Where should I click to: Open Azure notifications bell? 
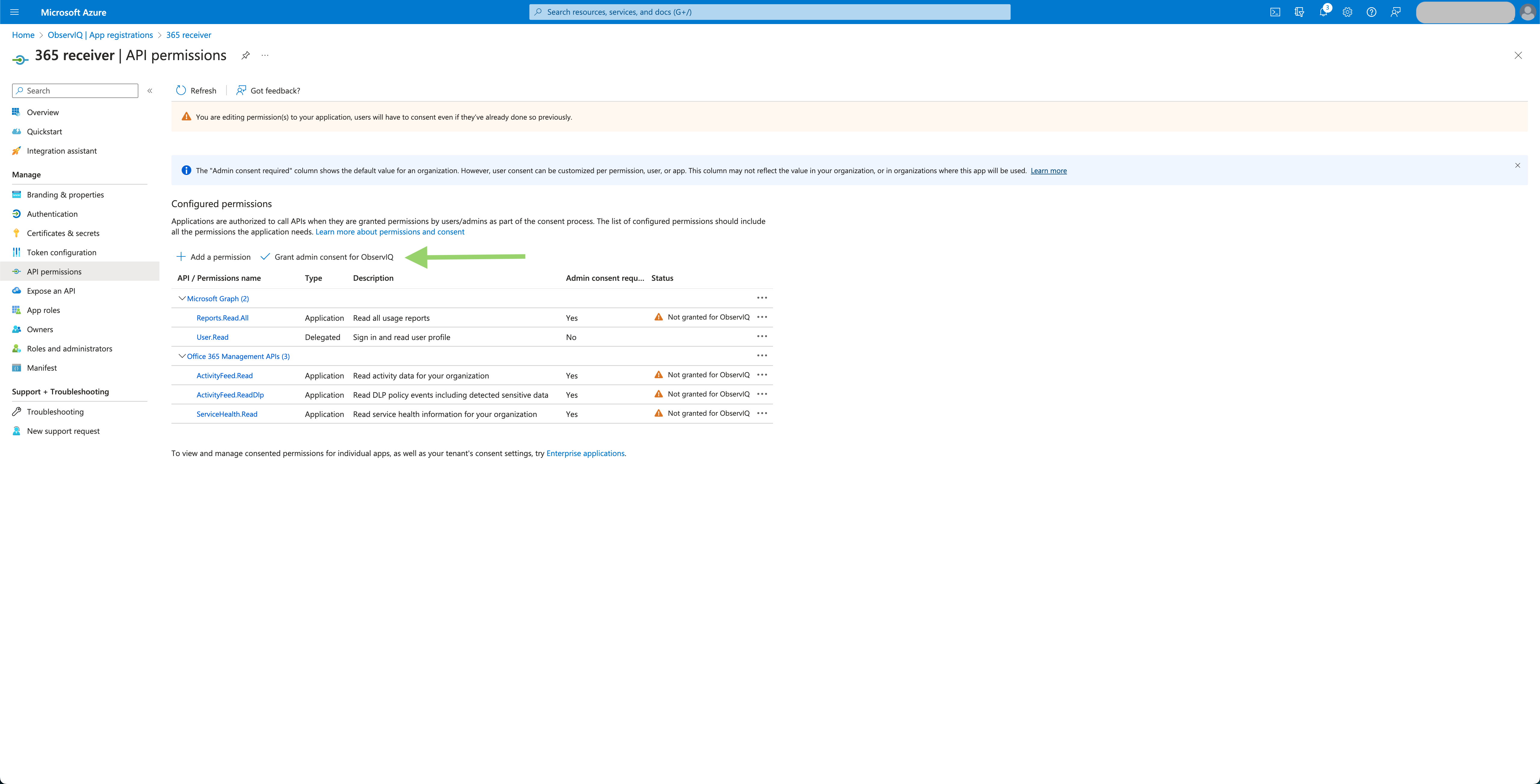(x=1323, y=12)
